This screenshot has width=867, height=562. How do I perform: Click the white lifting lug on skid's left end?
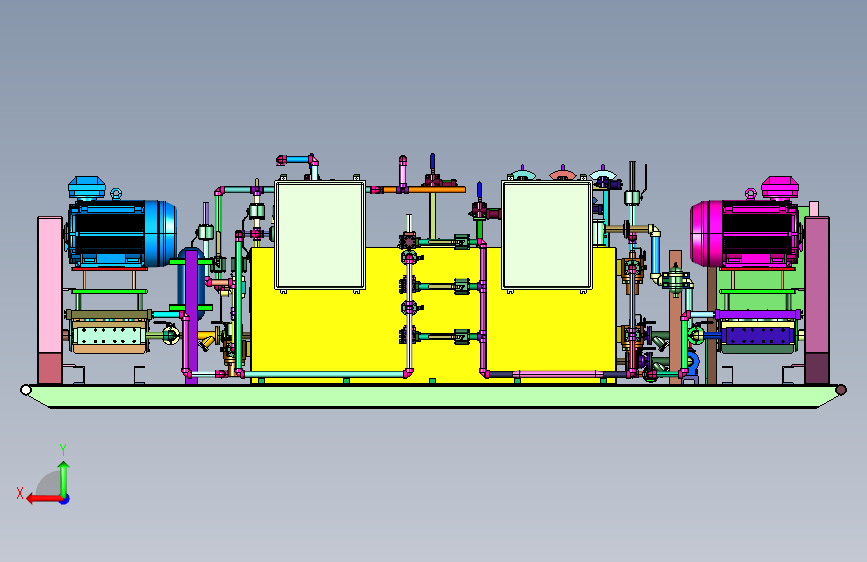pos(25,390)
